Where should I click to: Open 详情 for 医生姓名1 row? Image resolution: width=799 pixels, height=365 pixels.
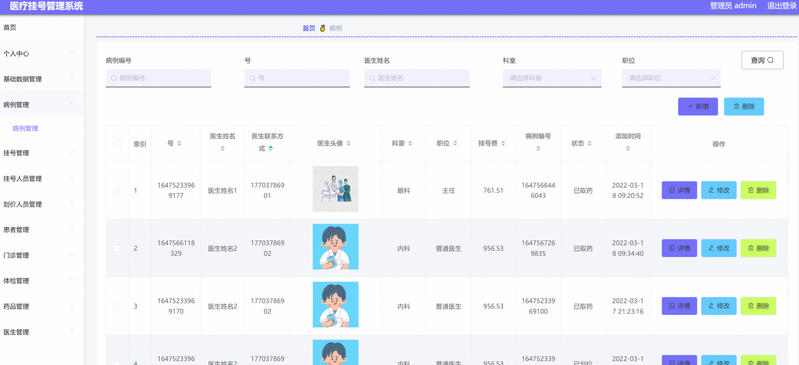(679, 190)
